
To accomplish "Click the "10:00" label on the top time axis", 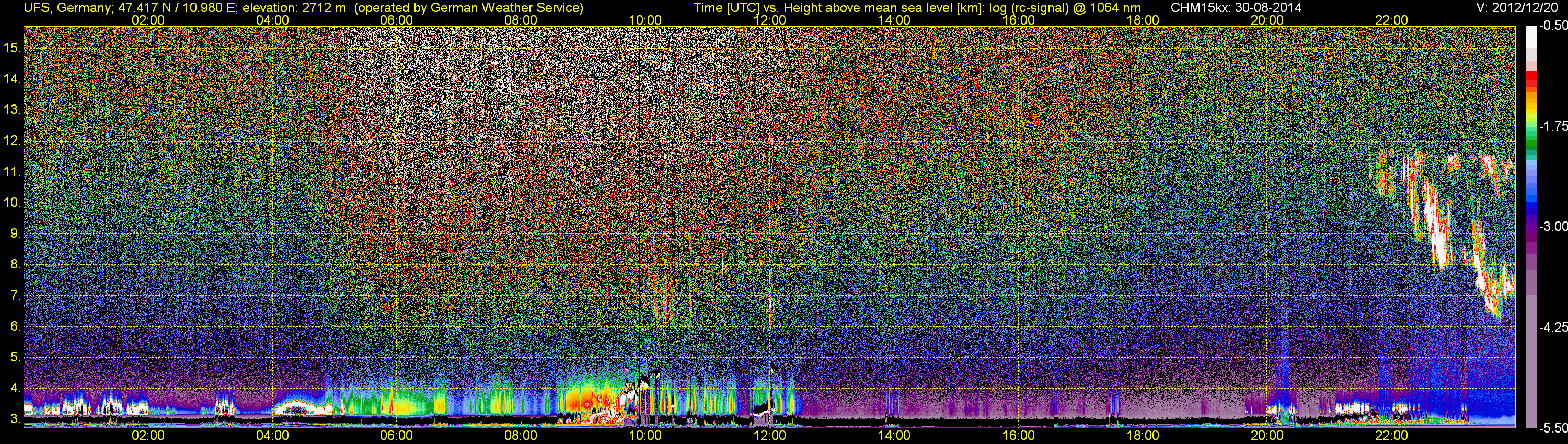I will tap(645, 20).
